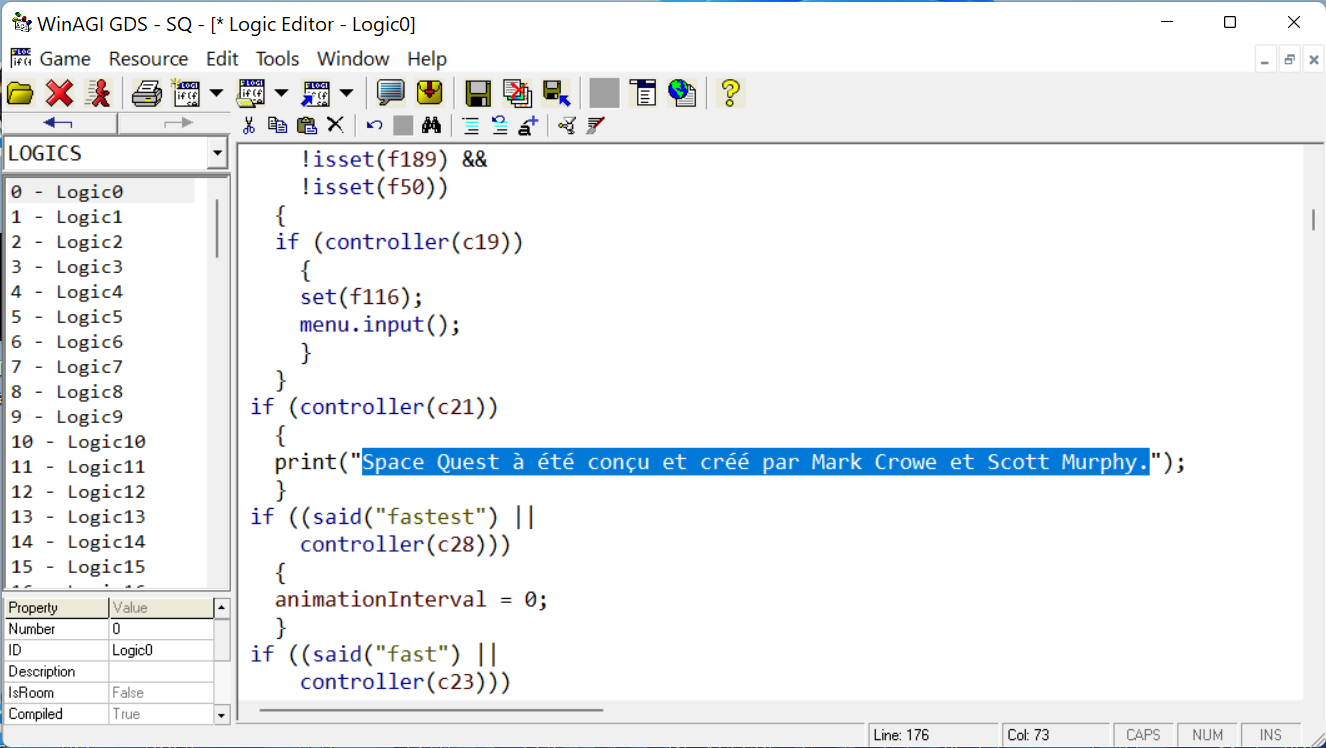Open the Game menu

click(x=65, y=59)
